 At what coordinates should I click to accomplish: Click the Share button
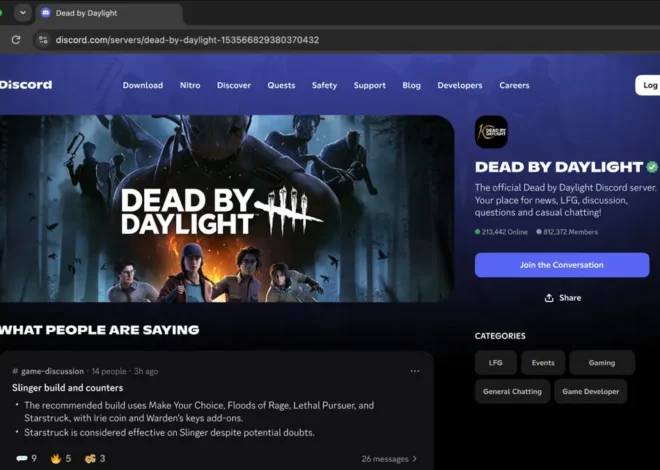pos(562,298)
